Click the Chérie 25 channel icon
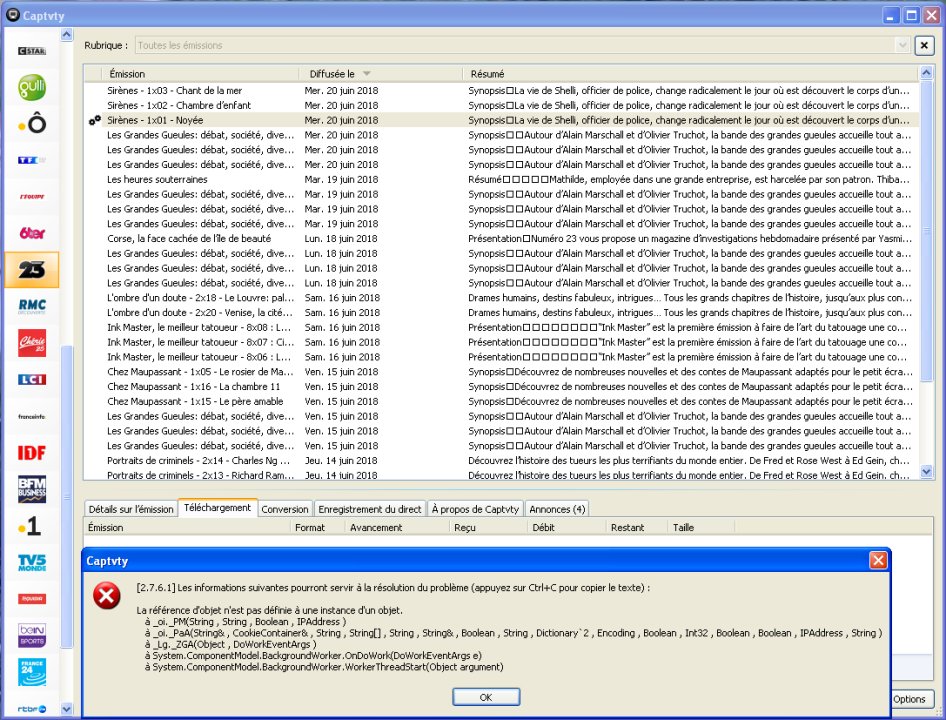This screenshot has height=720, width=946. (x=32, y=342)
